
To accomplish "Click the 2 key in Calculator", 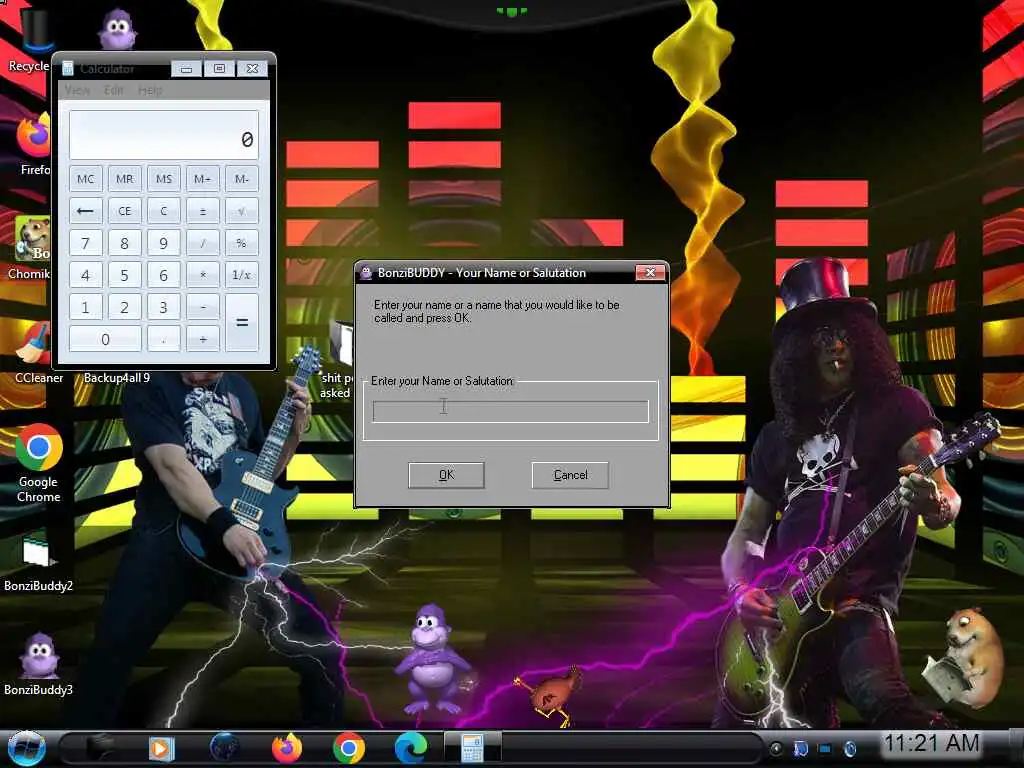I will point(125,307).
